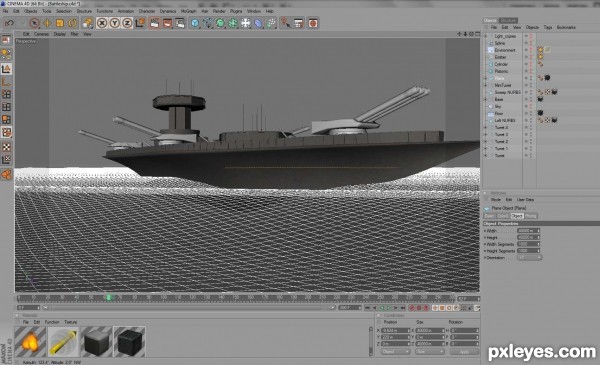Open the Texture menu in Materials panel
Viewport: 600px width, 365px height.
[x=70, y=322]
